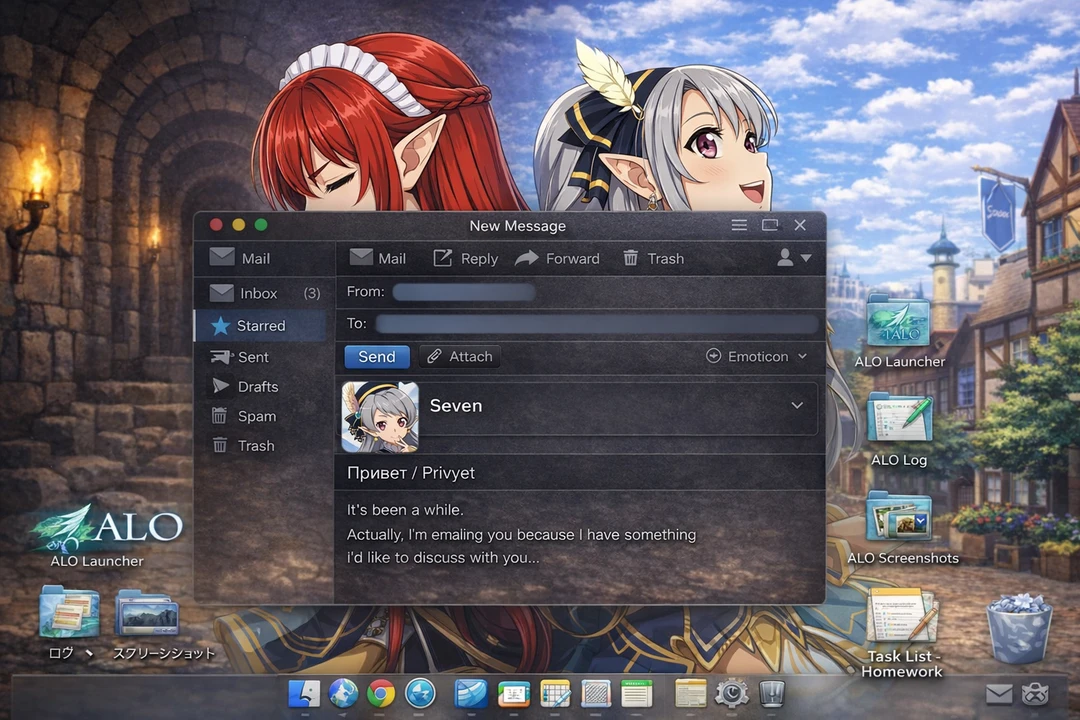The width and height of the screenshot is (1080, 720).
Task: Open the Sent folder
Action: coord(252,357)
